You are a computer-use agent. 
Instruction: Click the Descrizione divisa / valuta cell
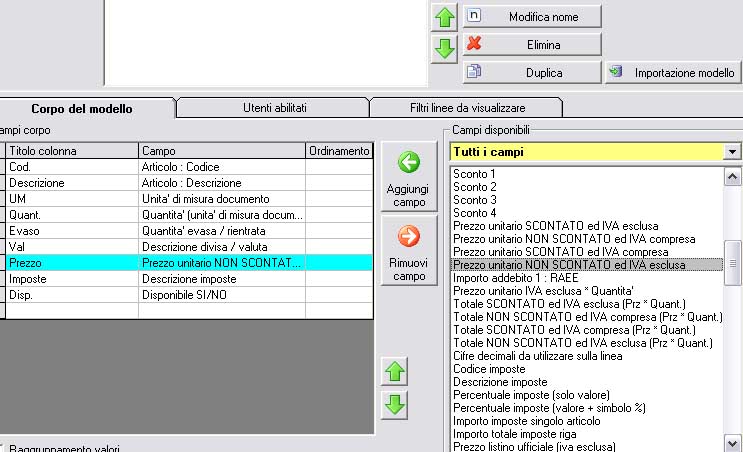[x=222, y=247]
